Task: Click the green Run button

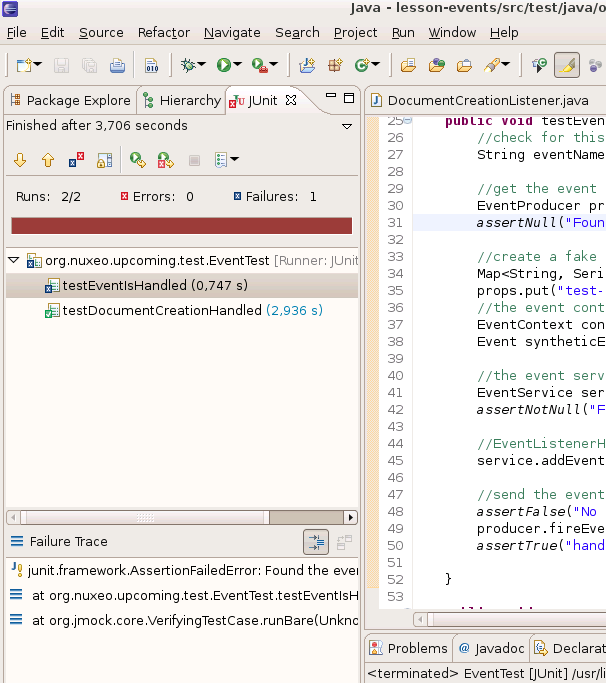Action: (224, 66)
